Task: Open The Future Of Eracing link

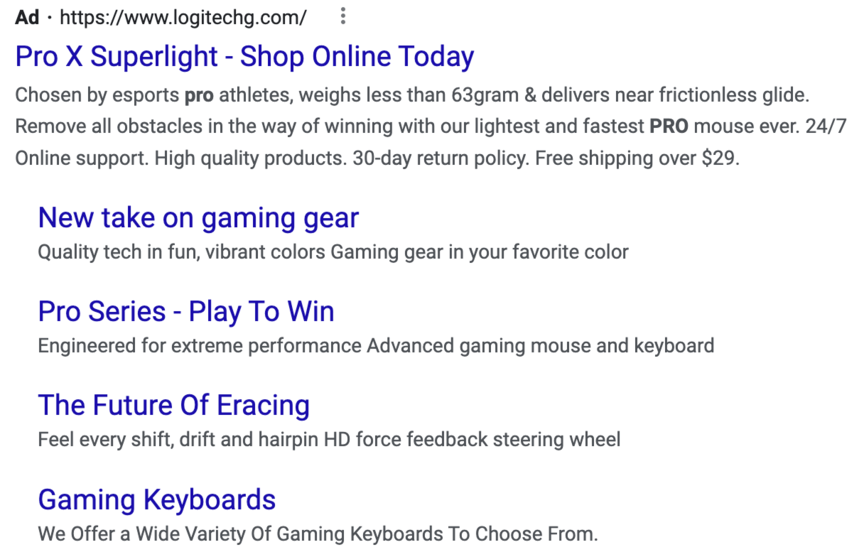Action: [x=174, y=406]
